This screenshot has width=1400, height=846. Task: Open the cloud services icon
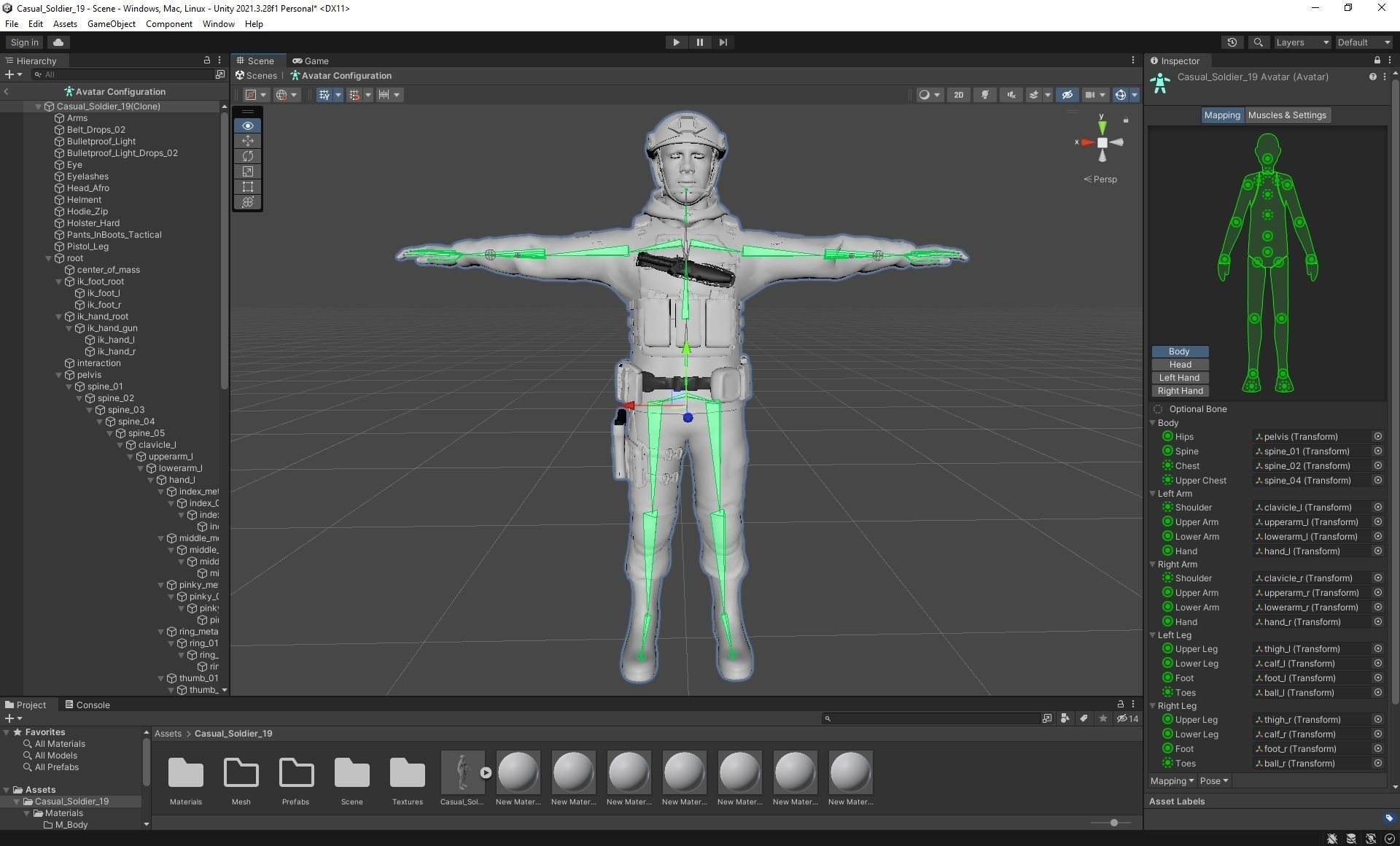tap(58, 42)
